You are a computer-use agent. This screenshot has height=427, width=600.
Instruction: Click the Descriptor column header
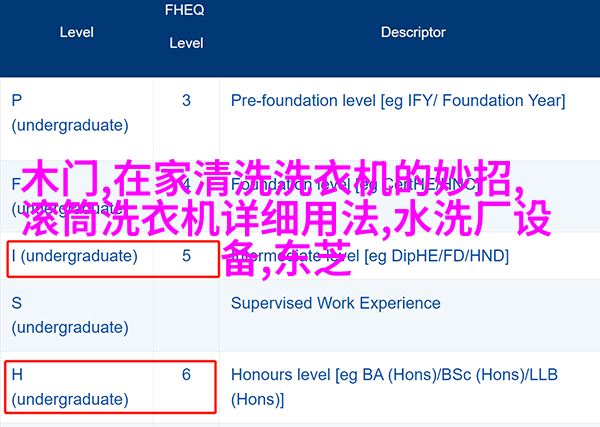[x=413, y=33]
